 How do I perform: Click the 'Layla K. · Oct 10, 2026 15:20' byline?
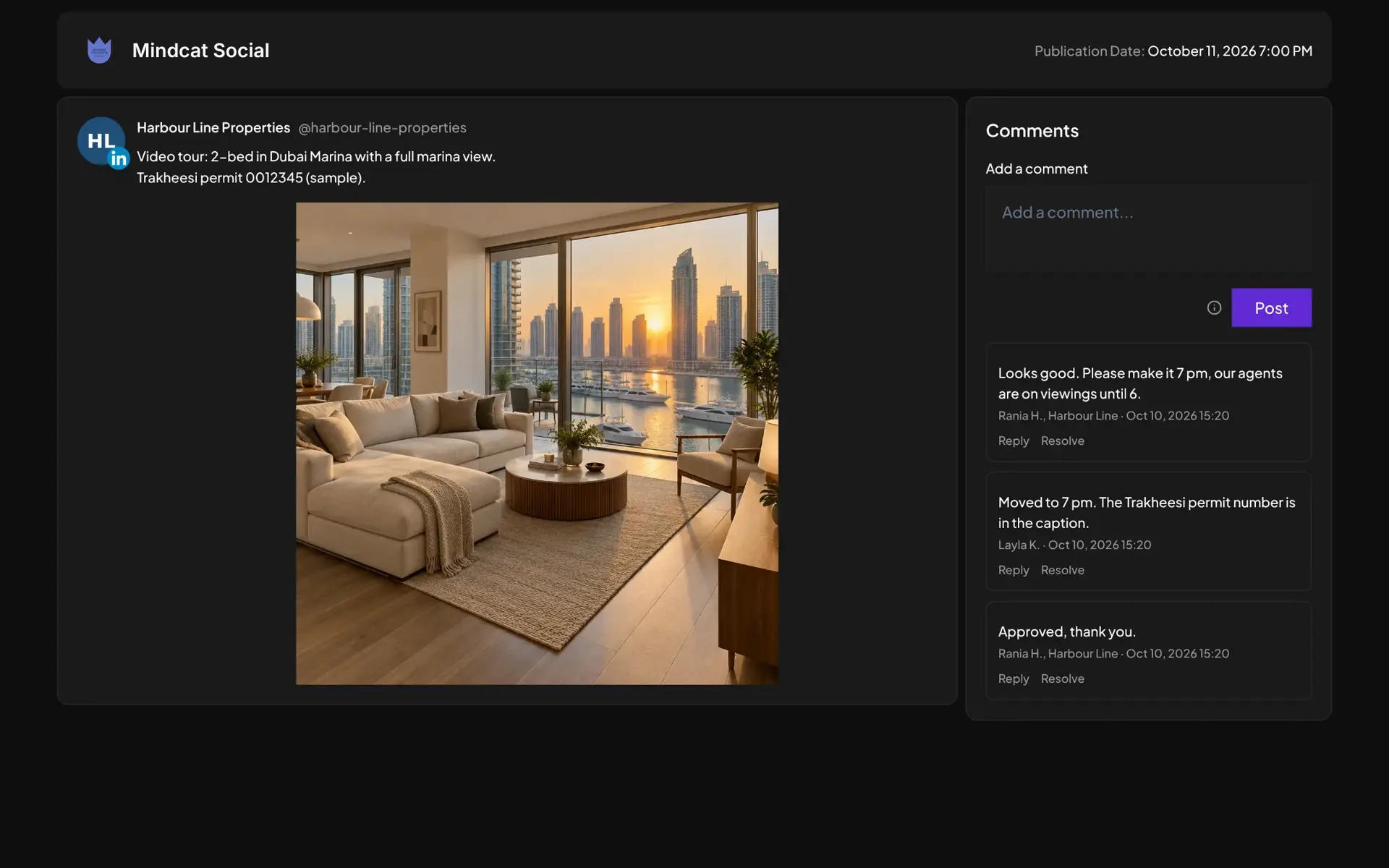pyautogui.click(x=1074, y=545)
